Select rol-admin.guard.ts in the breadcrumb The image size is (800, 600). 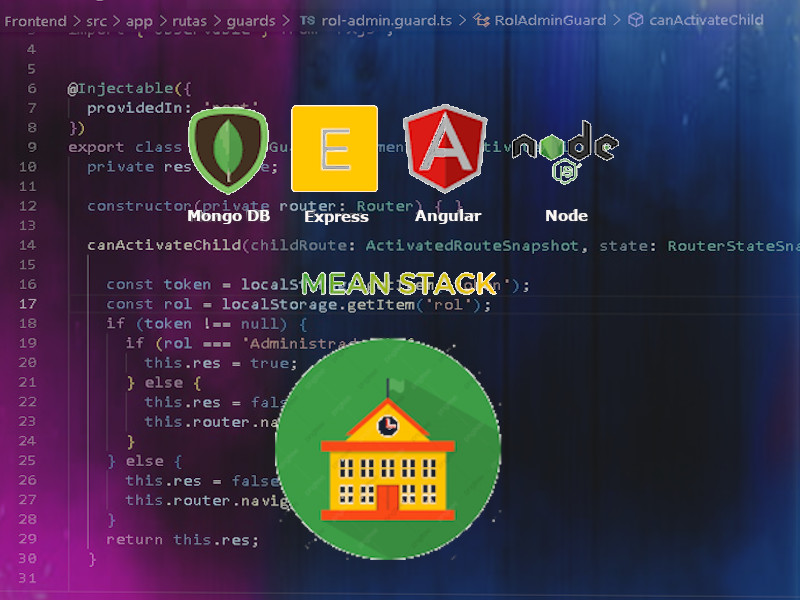tap(386, 20)
